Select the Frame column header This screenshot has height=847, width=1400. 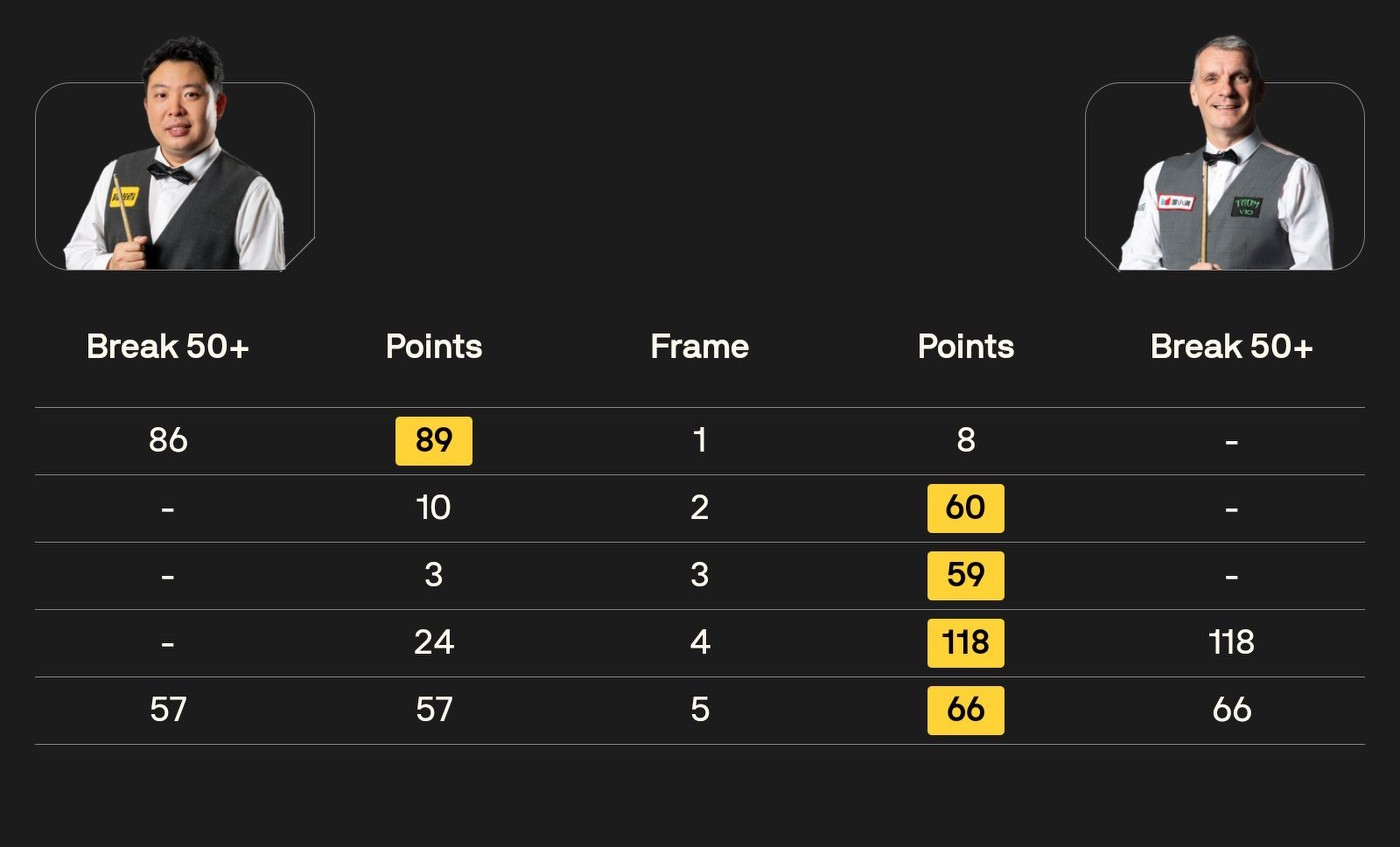tap(699, 347)
